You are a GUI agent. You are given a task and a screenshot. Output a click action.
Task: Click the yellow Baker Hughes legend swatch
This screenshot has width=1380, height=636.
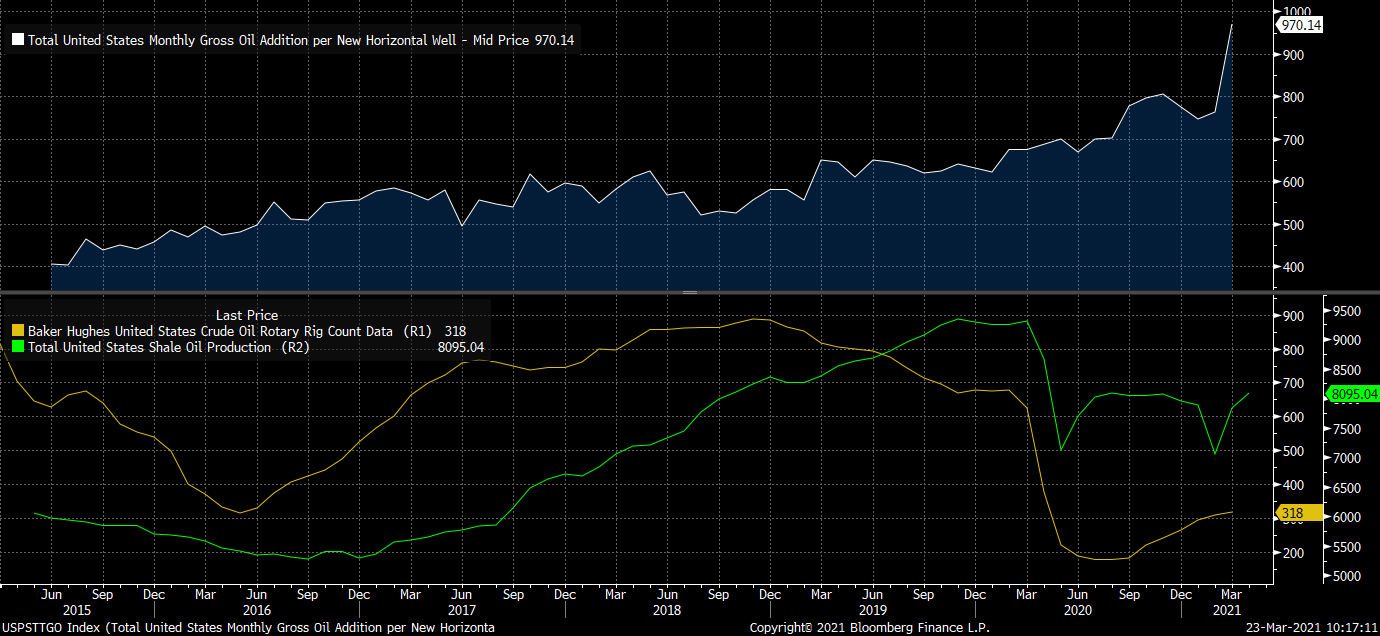pos(17,331)
